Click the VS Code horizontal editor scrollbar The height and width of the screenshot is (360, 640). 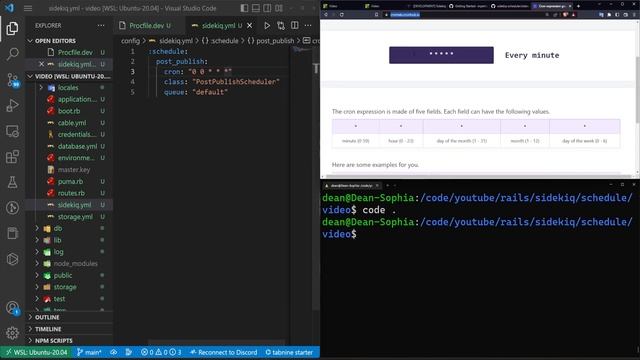pos(216,342)
